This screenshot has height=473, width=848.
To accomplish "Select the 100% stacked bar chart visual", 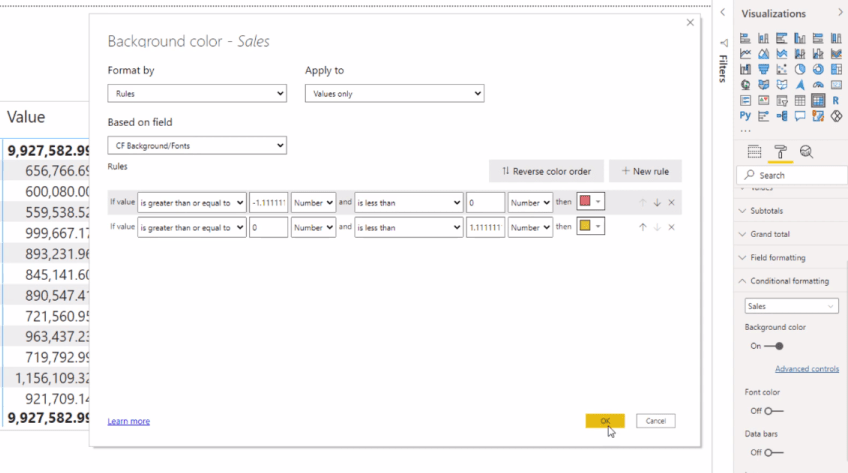I will pyautogui.click(x=818, y=38).
